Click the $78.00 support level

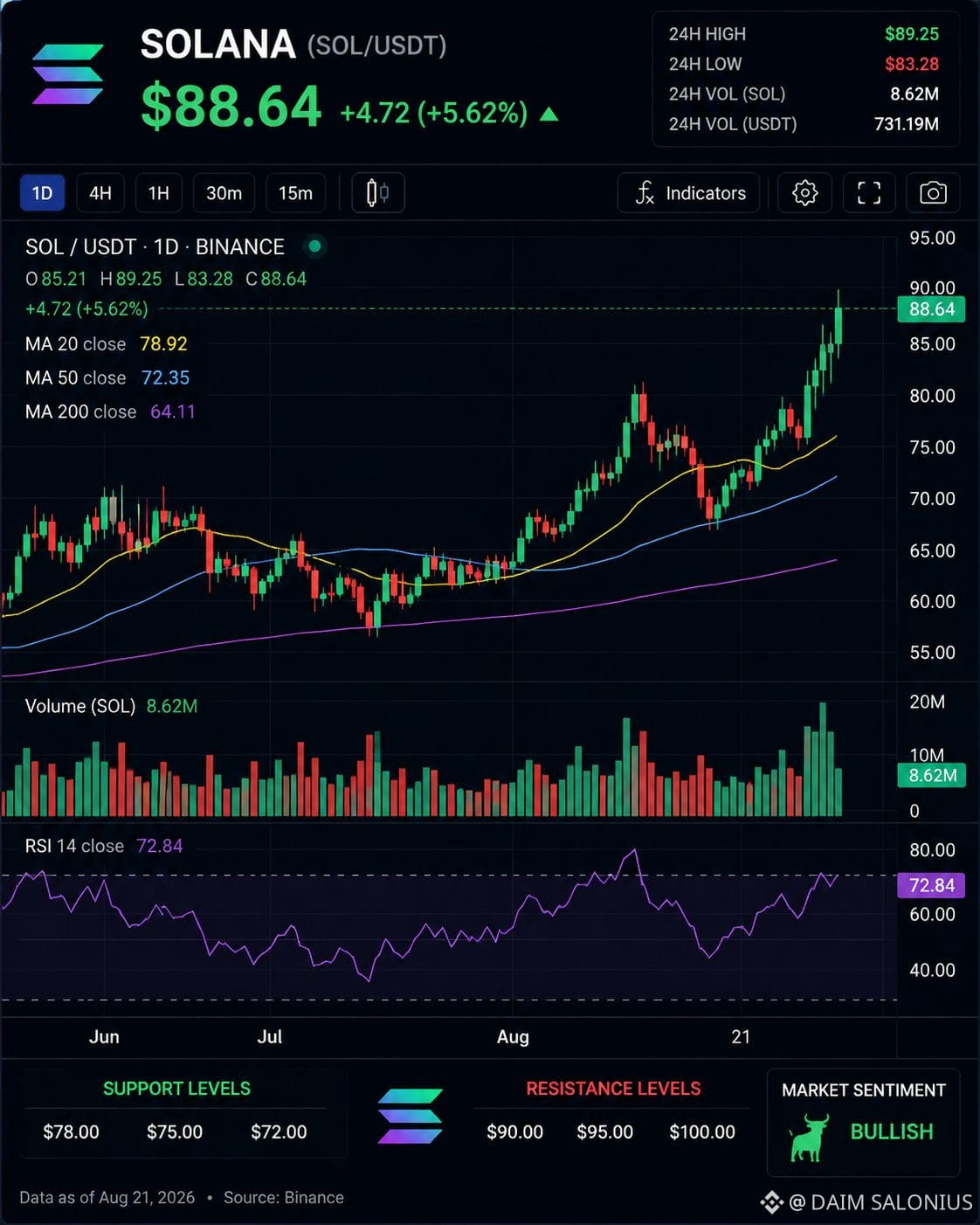pos(71,1132)
